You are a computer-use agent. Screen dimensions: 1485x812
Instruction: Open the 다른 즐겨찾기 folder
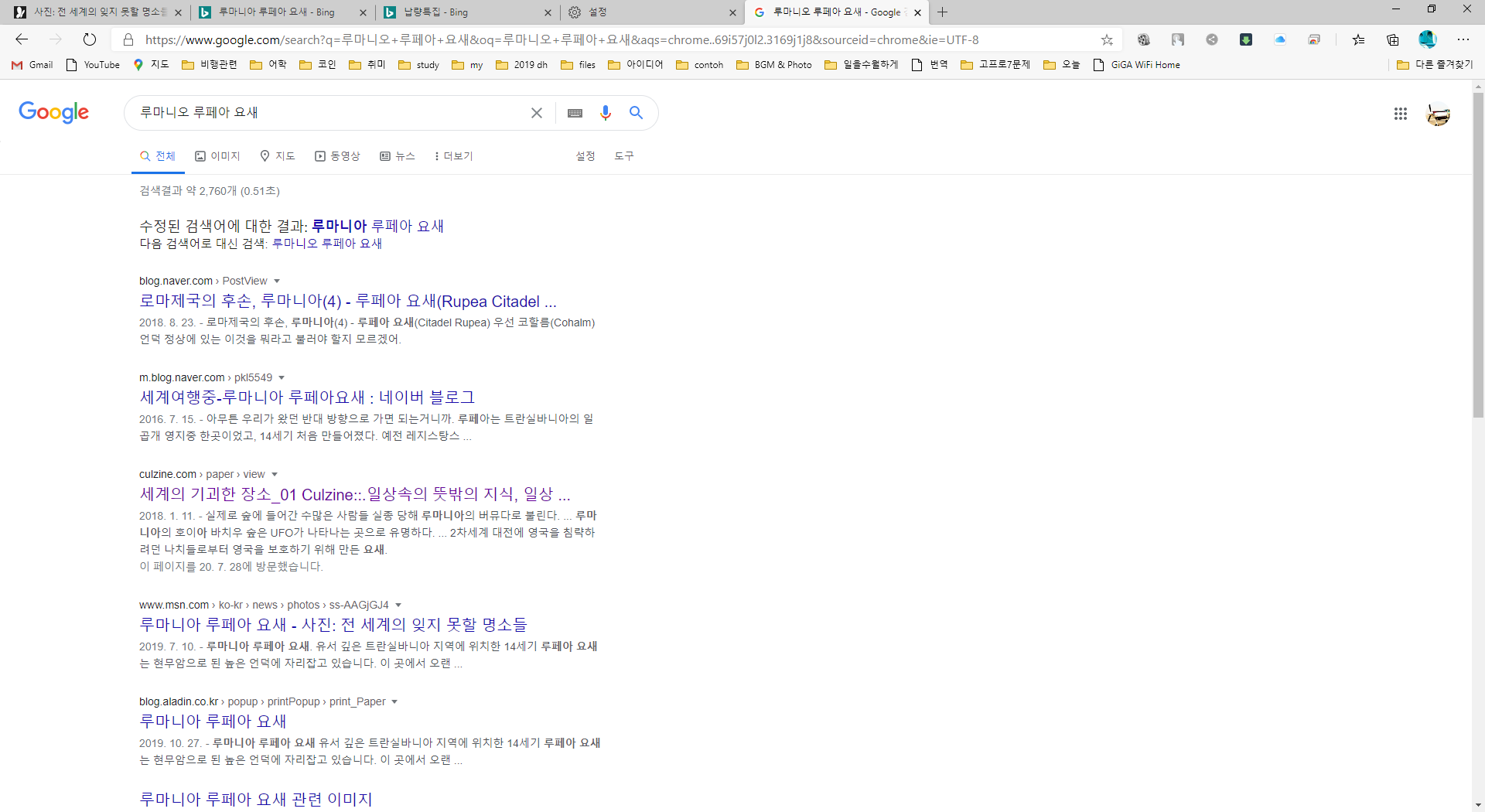click(1435, 65)
